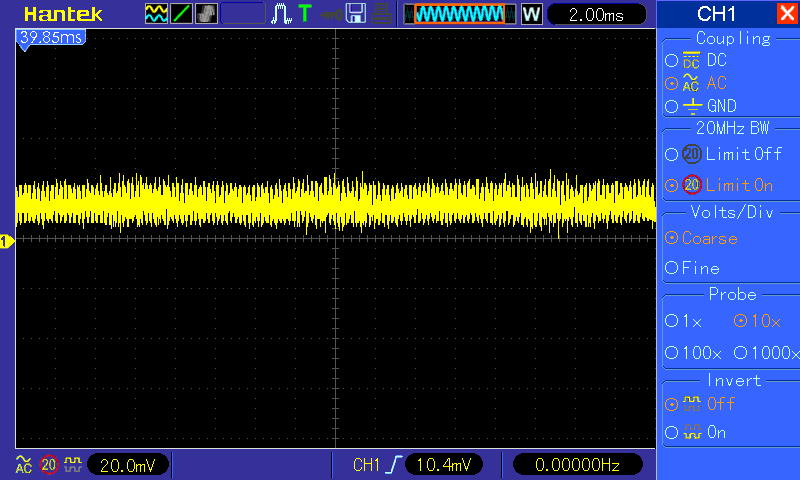This screenshot has height=480, width=800.
Task: Select Coarse Volts/Div adjustment
Action: tap(701, 238)
